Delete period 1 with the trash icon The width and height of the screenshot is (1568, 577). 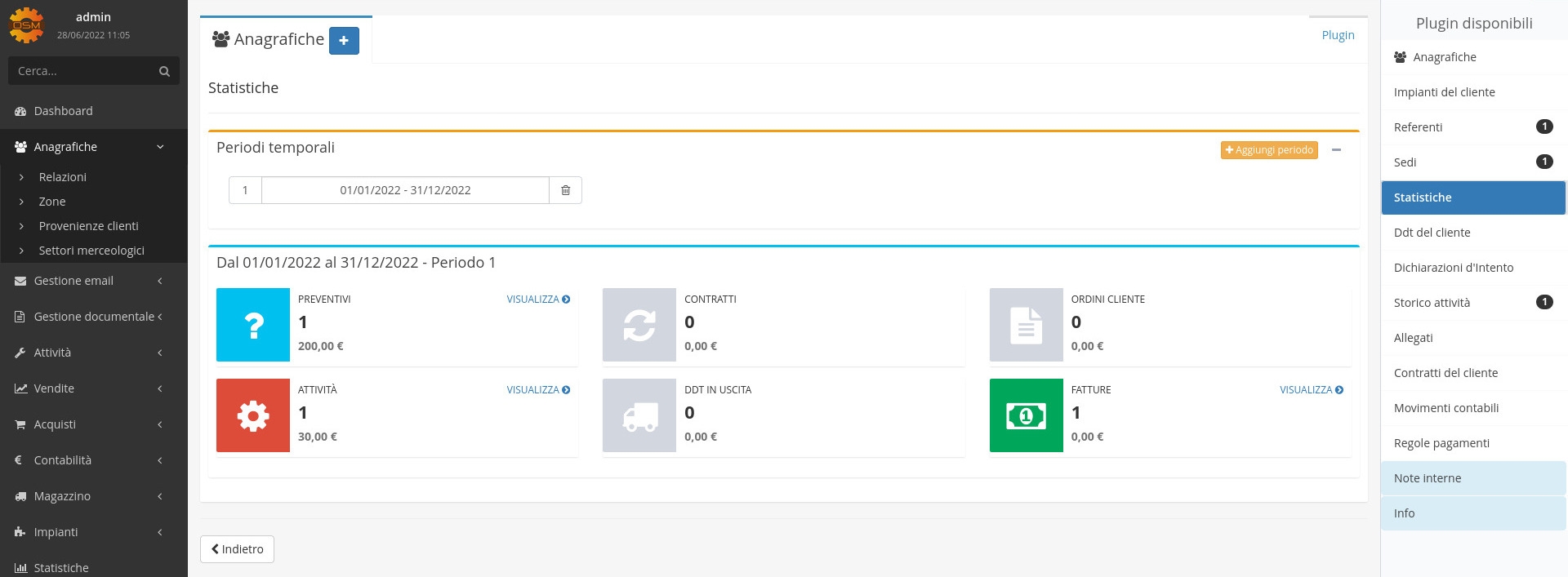[565, 190]
